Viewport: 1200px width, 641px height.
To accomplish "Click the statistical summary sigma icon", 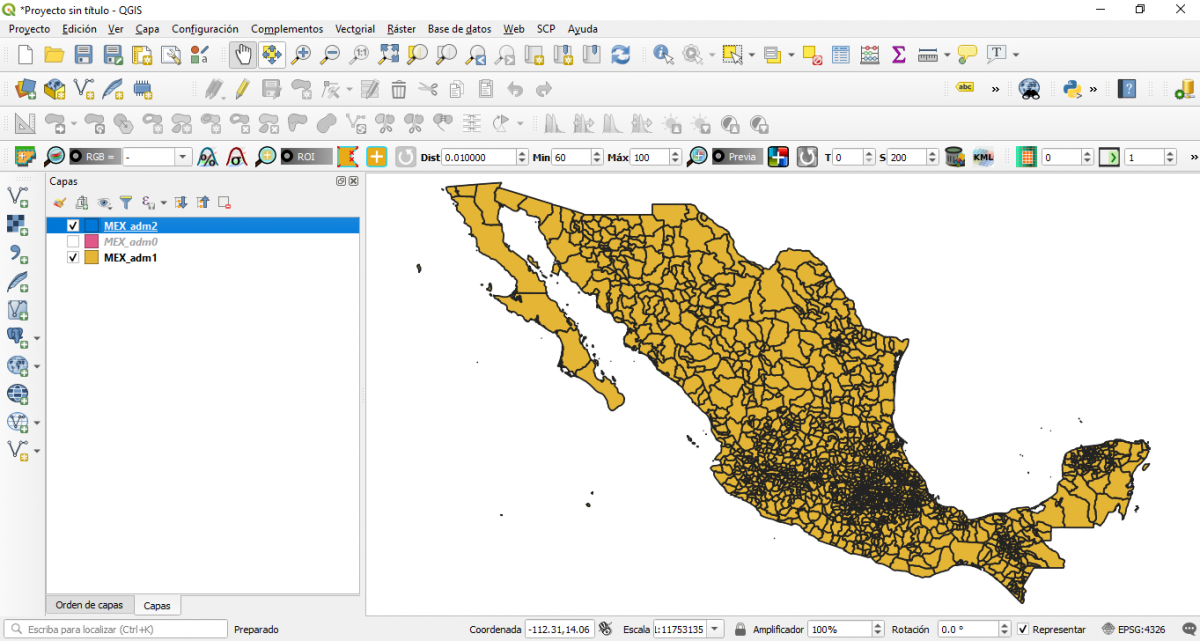I will tap(898, 54).
